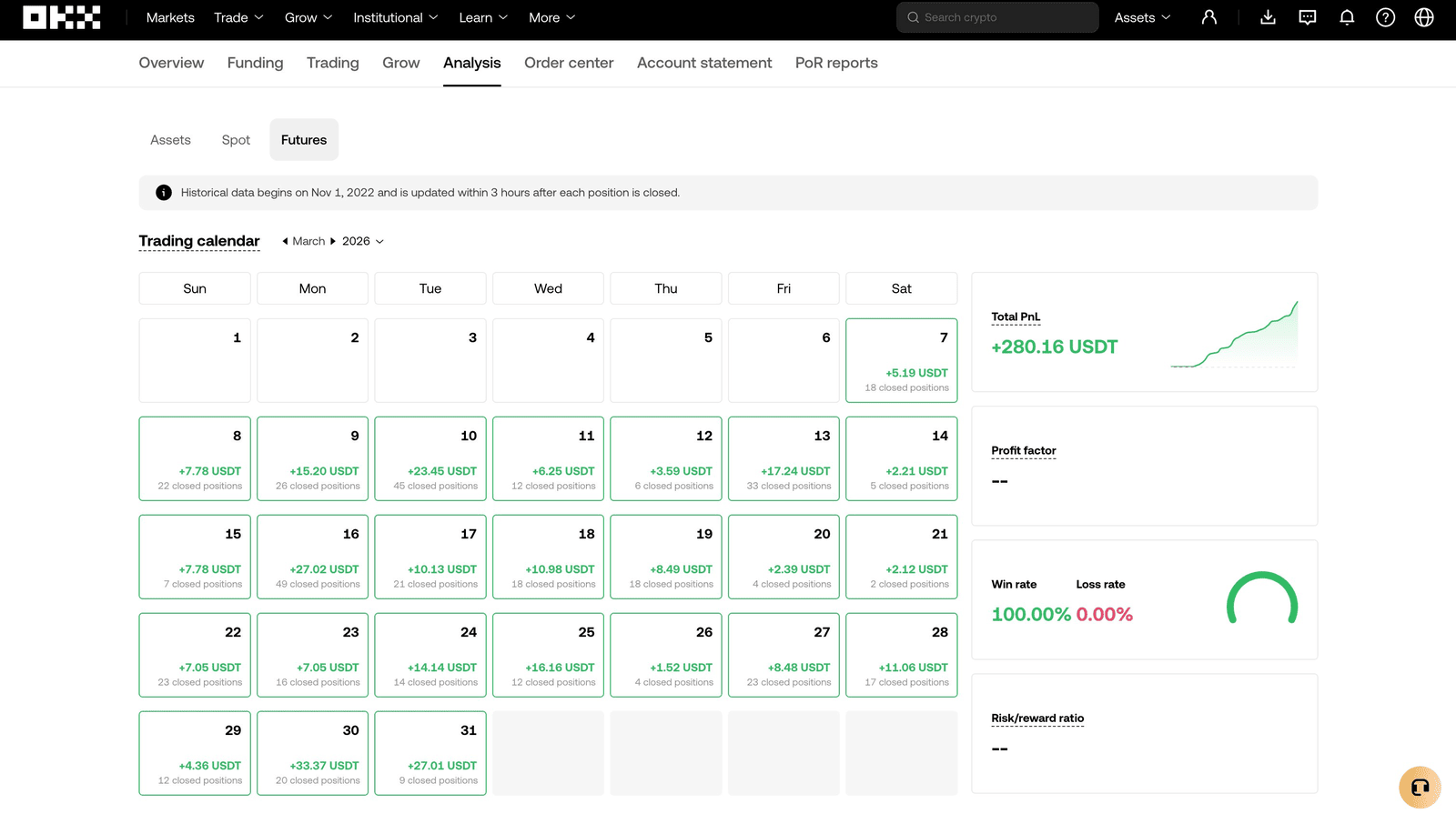Click the Risk/reward ratio label
This screenshot has width=1456, height=824.
(1037, 718)
